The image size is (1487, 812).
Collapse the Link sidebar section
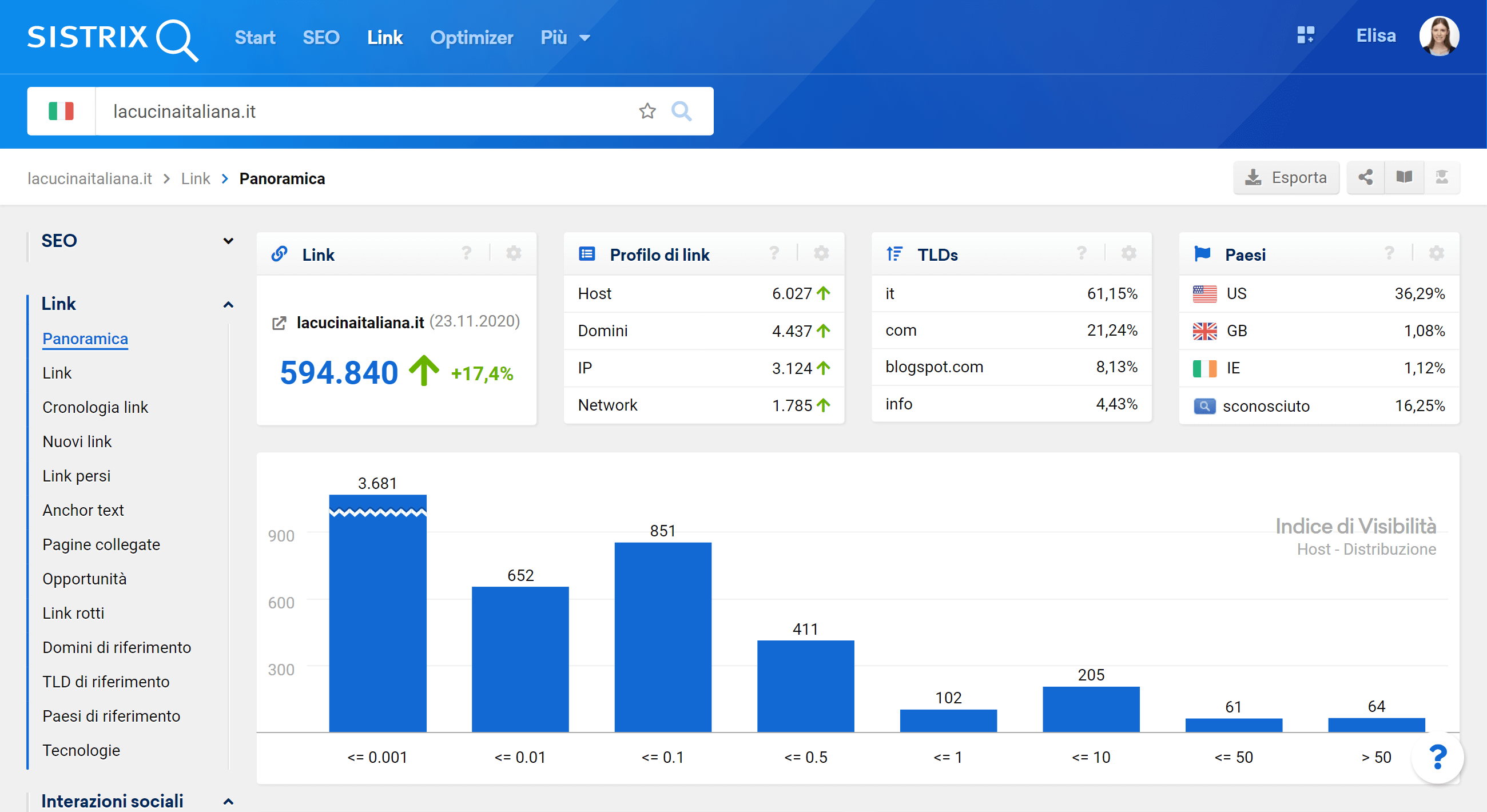click(228, 304)
